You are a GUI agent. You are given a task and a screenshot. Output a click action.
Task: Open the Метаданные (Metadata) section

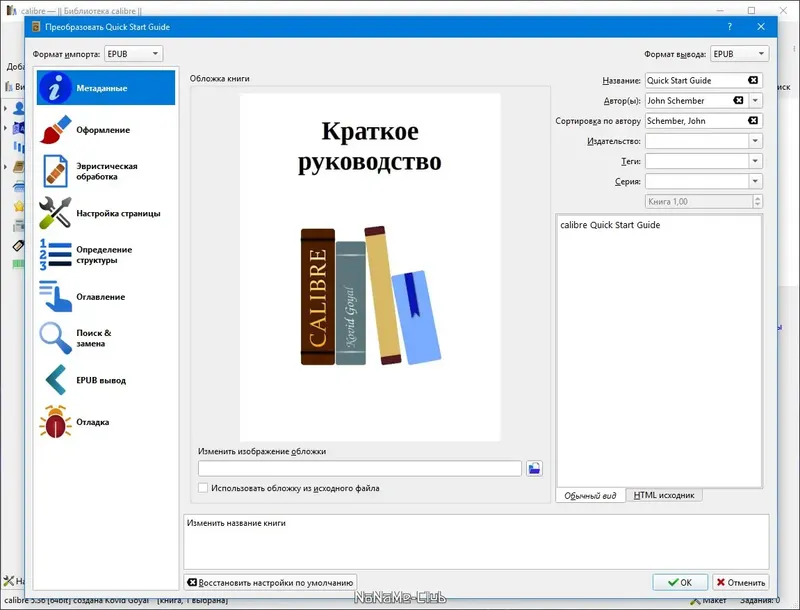click(100, 87)
